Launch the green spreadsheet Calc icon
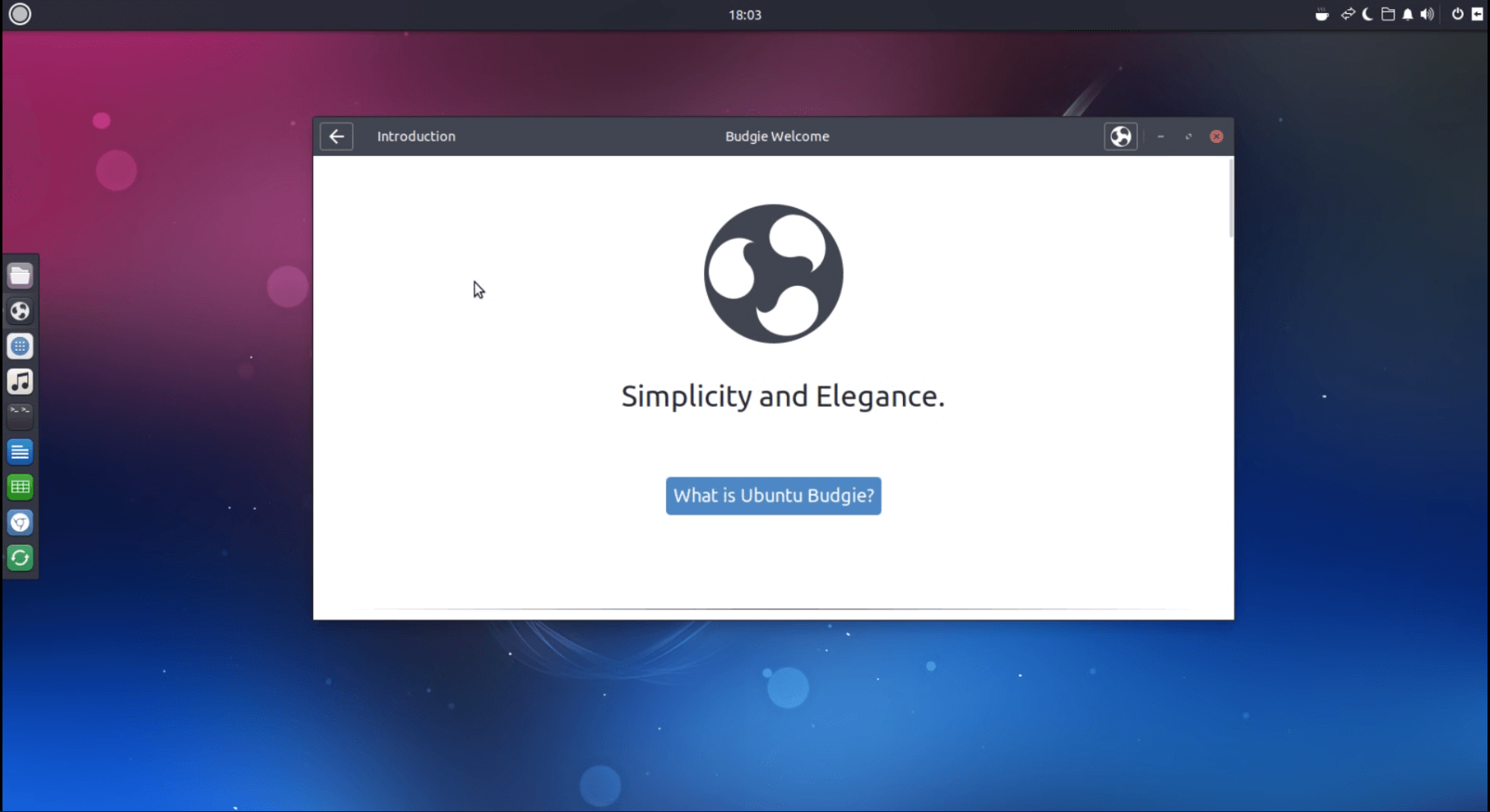The height and width of the screenshot is (812, 1490). tap(21, 487)
